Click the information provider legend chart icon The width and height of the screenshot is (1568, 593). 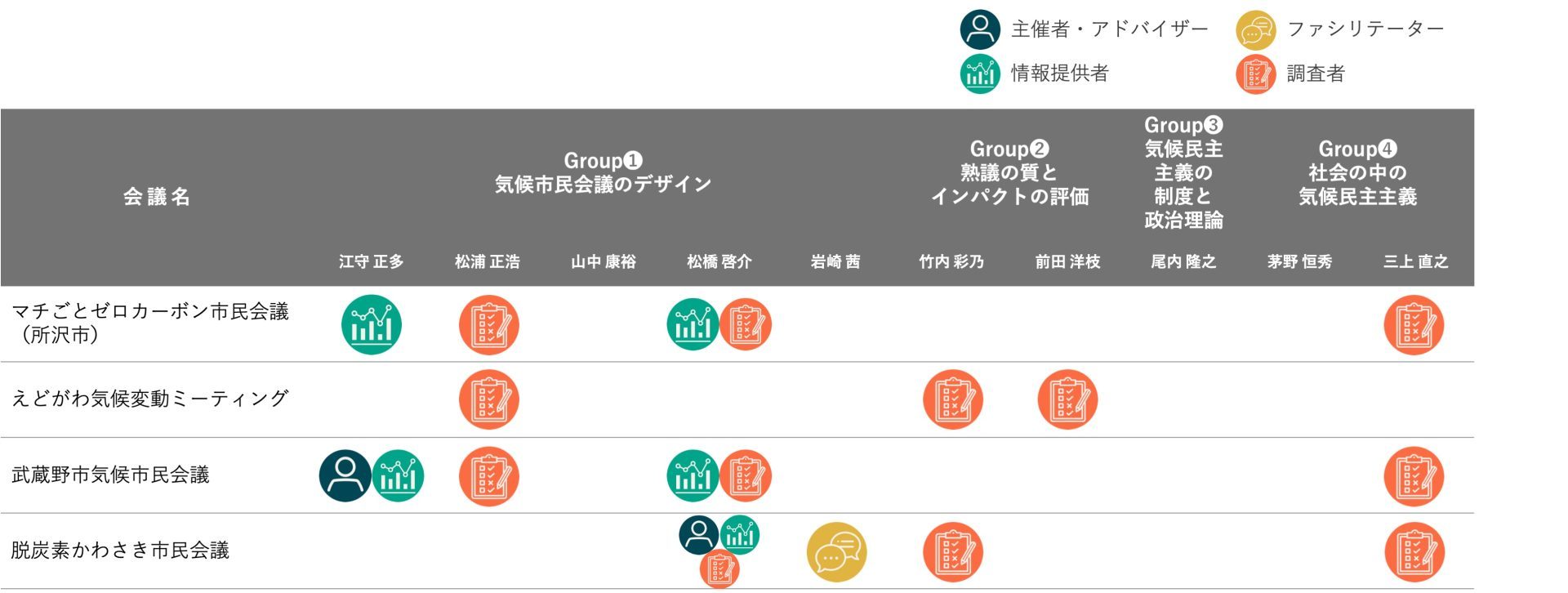point(980,74)
